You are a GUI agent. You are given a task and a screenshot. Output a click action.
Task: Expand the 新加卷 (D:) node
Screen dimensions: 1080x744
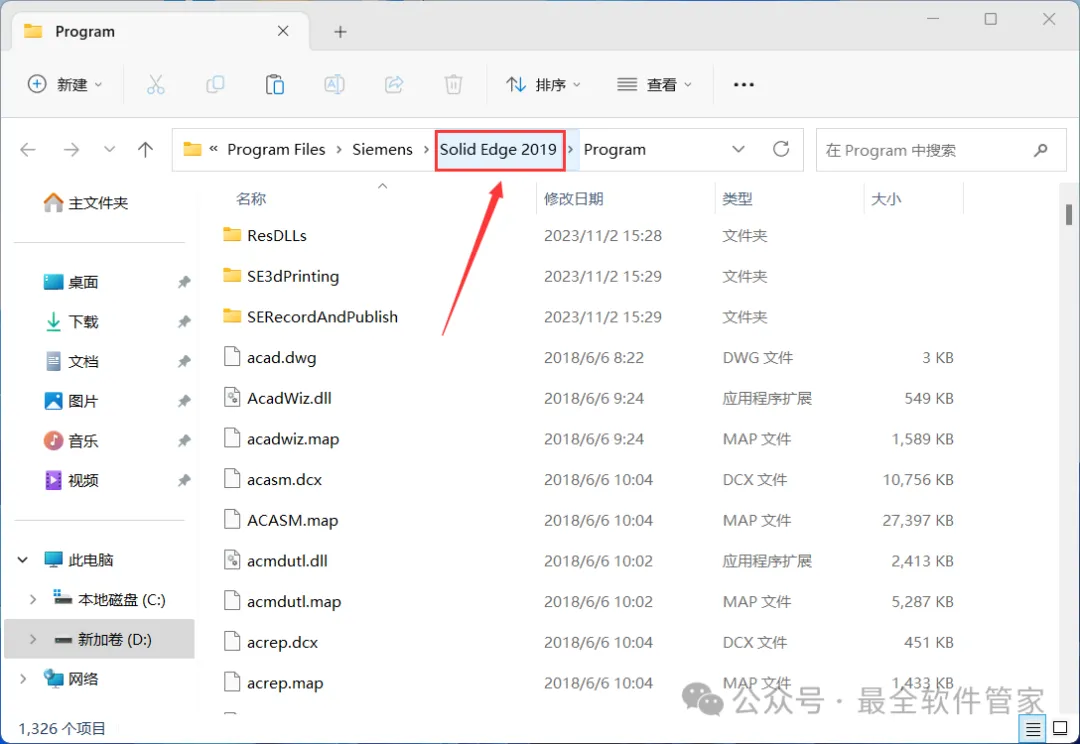(x=32, y=639)
